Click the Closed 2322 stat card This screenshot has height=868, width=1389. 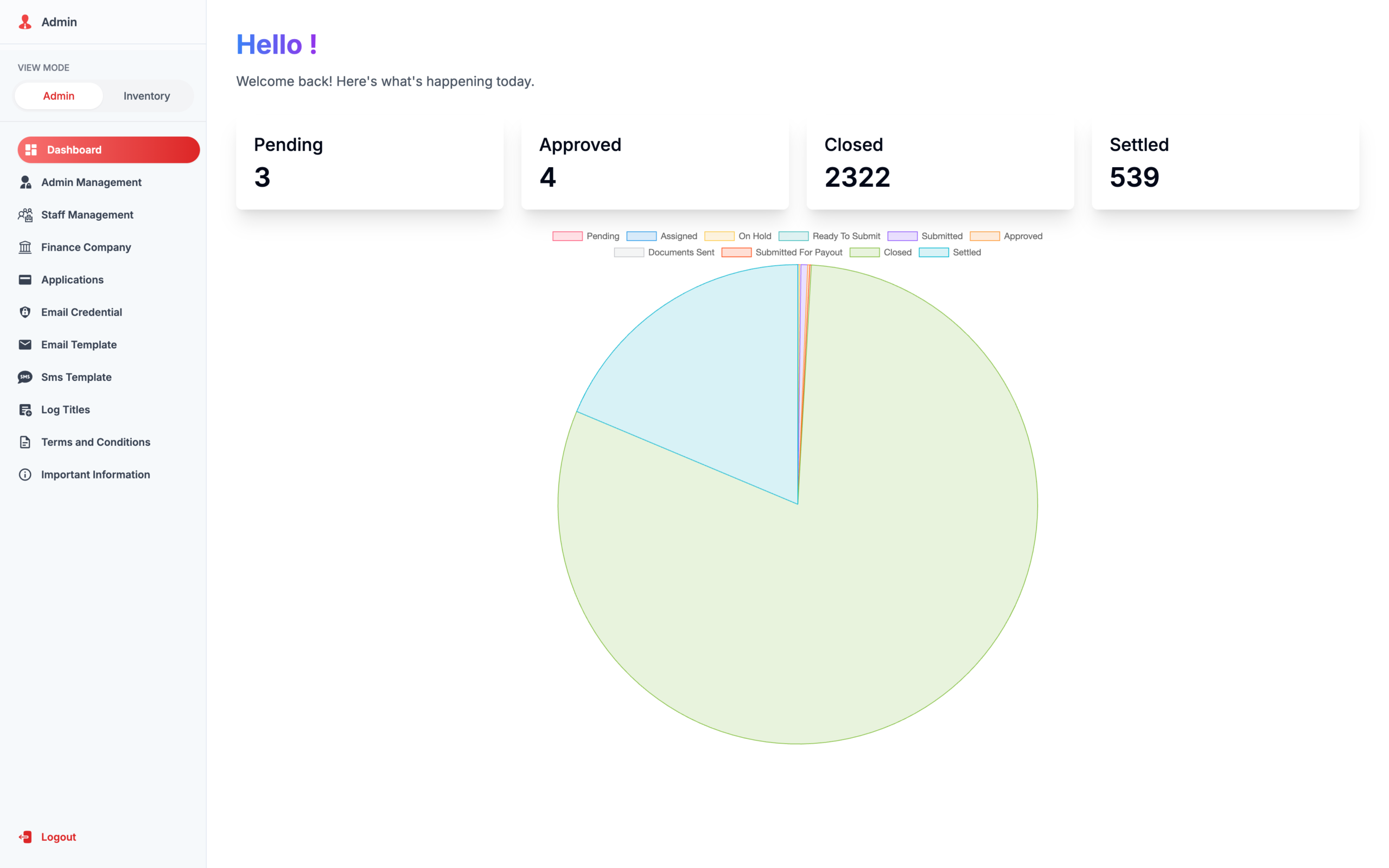(x=940, y=164)
